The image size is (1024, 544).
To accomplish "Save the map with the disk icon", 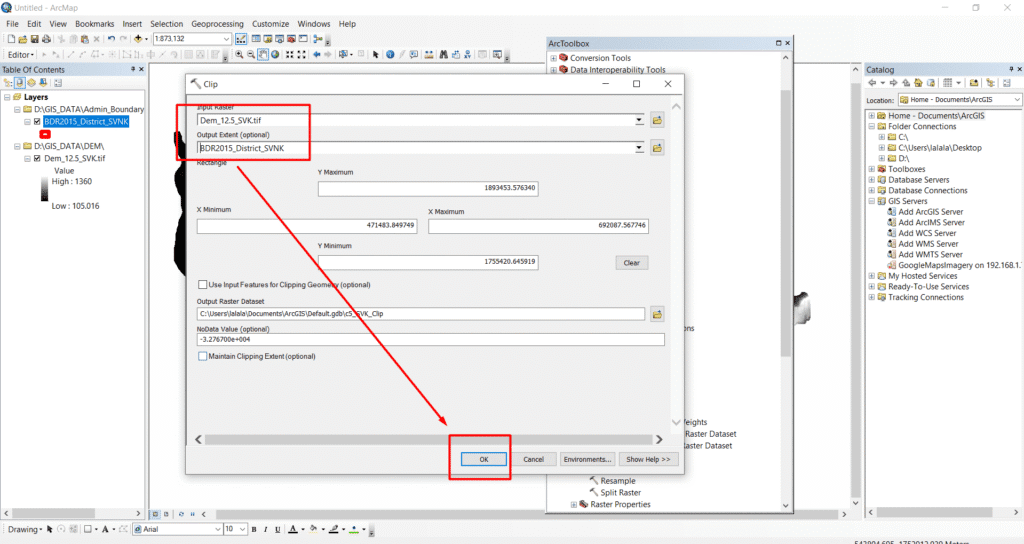I will pyautogui.click(x=35, y=39).
